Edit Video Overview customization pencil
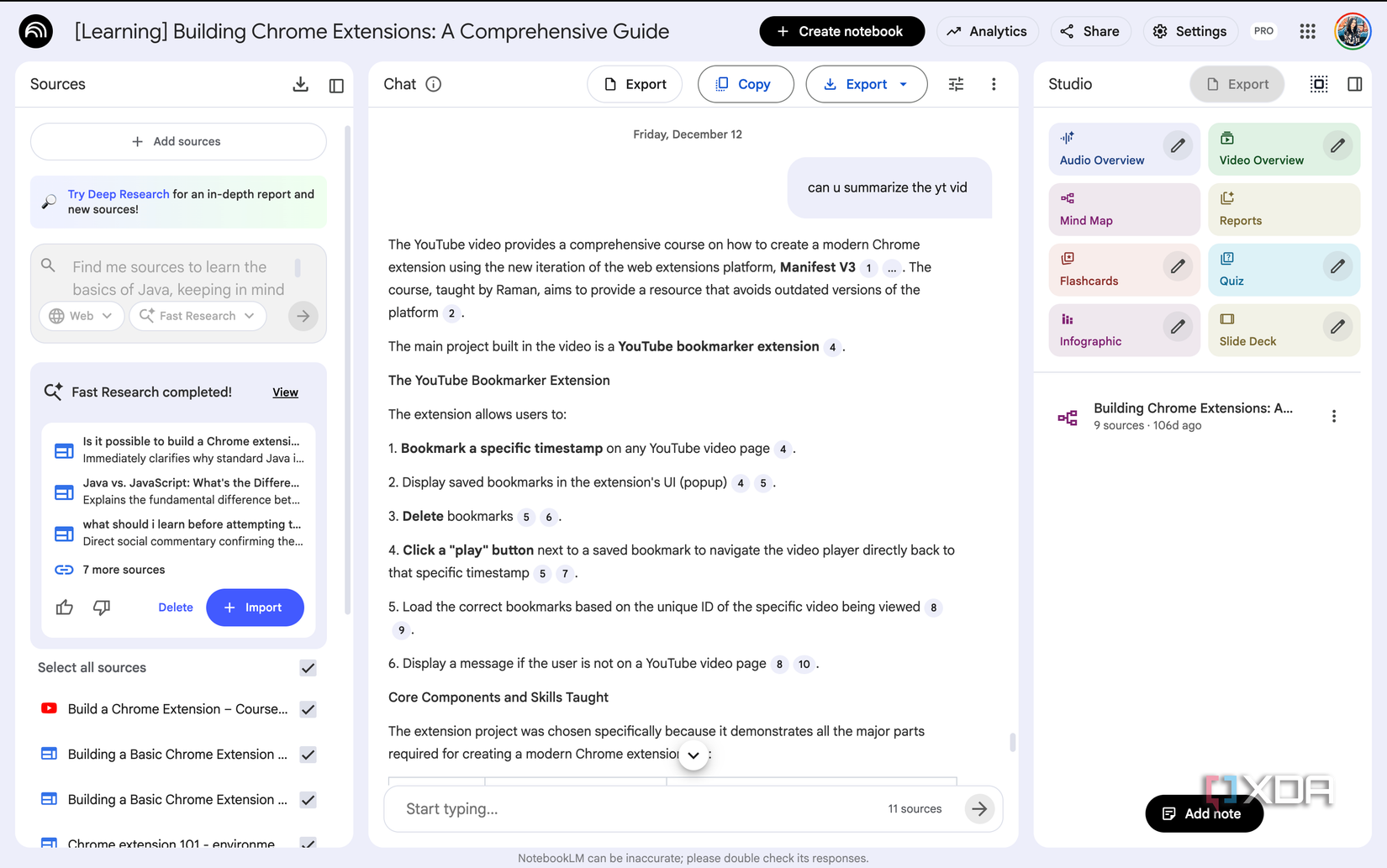 [x=1337, y=146]
